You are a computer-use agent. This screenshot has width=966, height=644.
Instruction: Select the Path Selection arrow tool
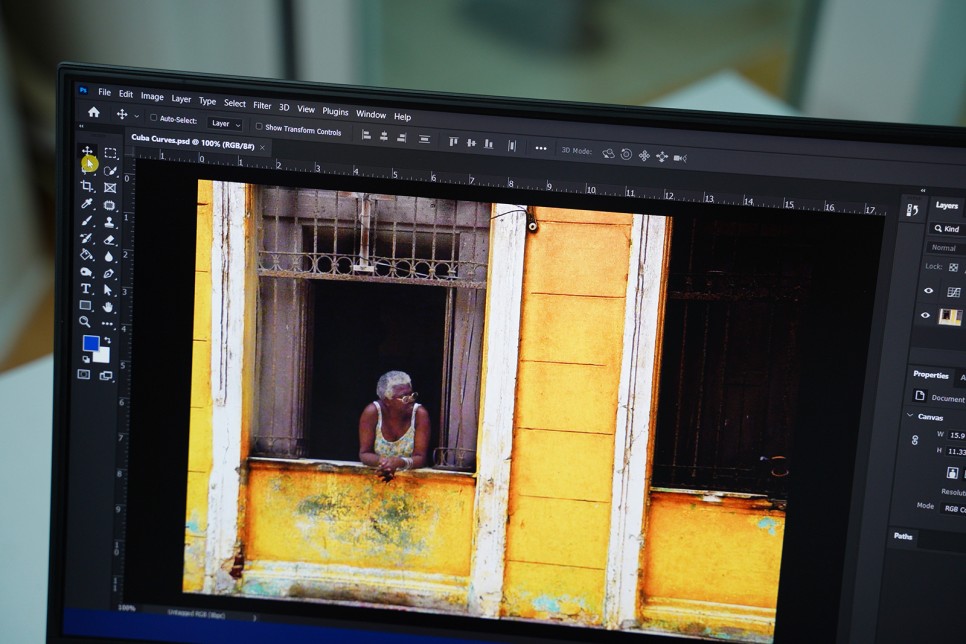click(x=108, y=290)
